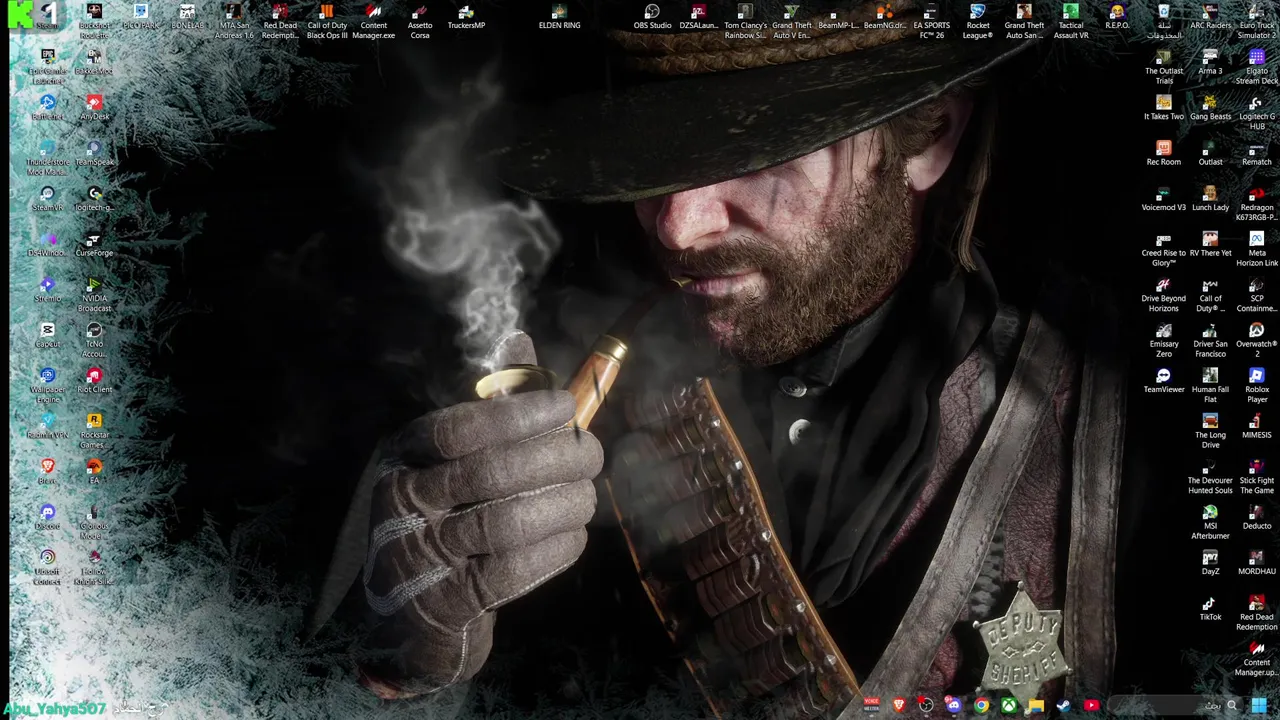Launch The Outlast Trials icon
The image size is (1280, 720).
[x=1163, y=67]
